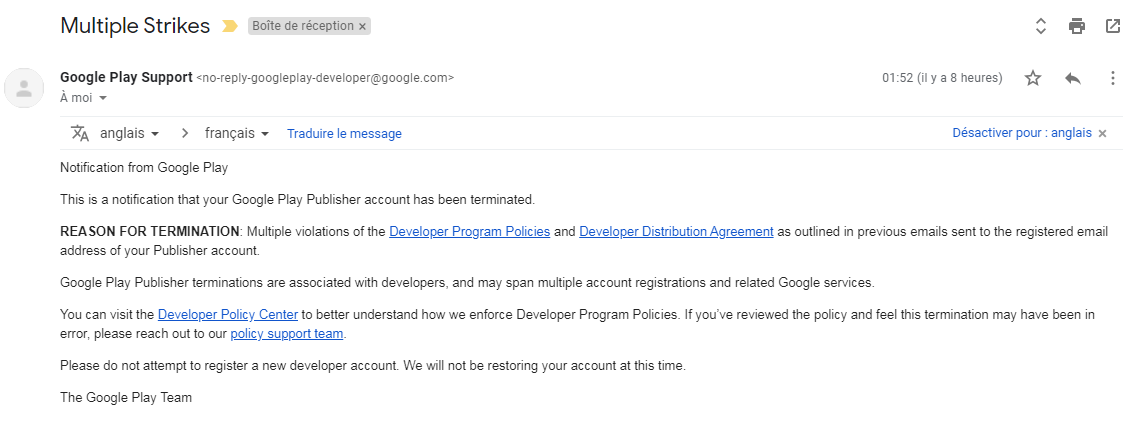Visit the Developer Policy Center link

click(x=228, y=314)
